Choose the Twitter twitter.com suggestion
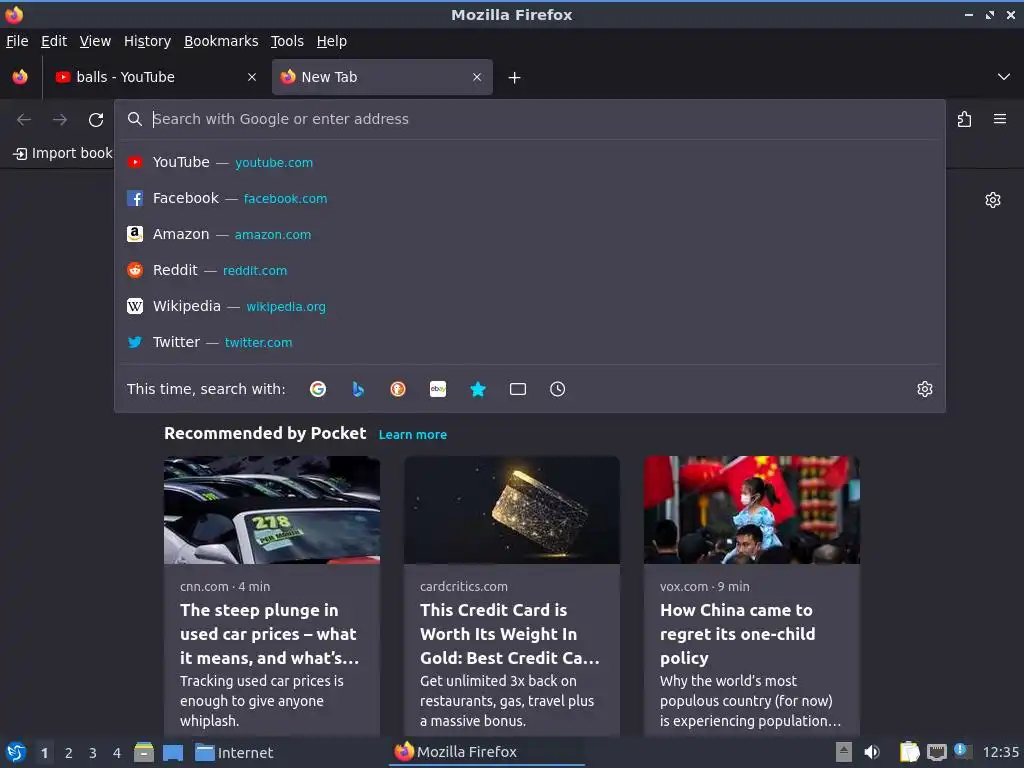Image resolution: width=1024 pixels, height=768 pixels. click(530, 342)
